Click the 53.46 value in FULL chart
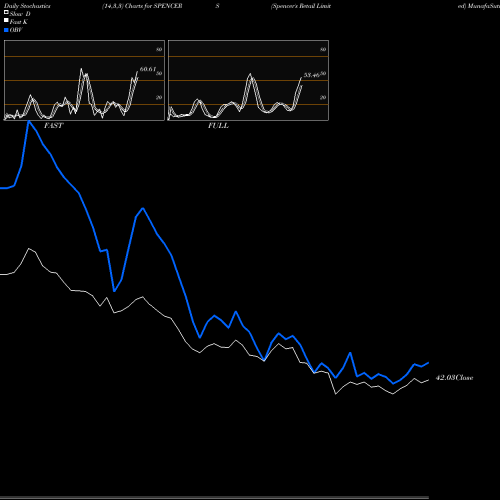 312,75
